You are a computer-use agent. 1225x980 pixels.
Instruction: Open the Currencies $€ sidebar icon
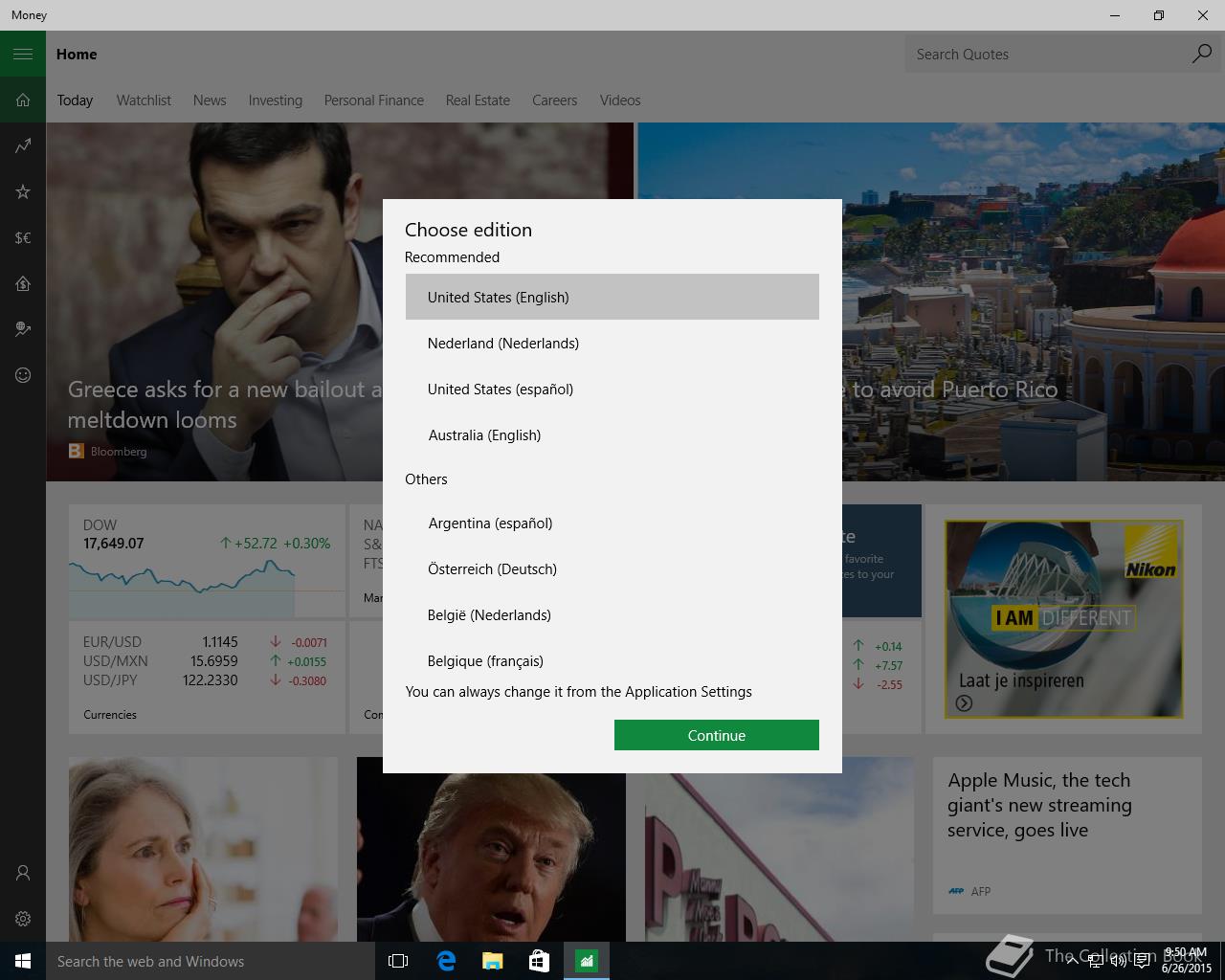click(23, 238)
